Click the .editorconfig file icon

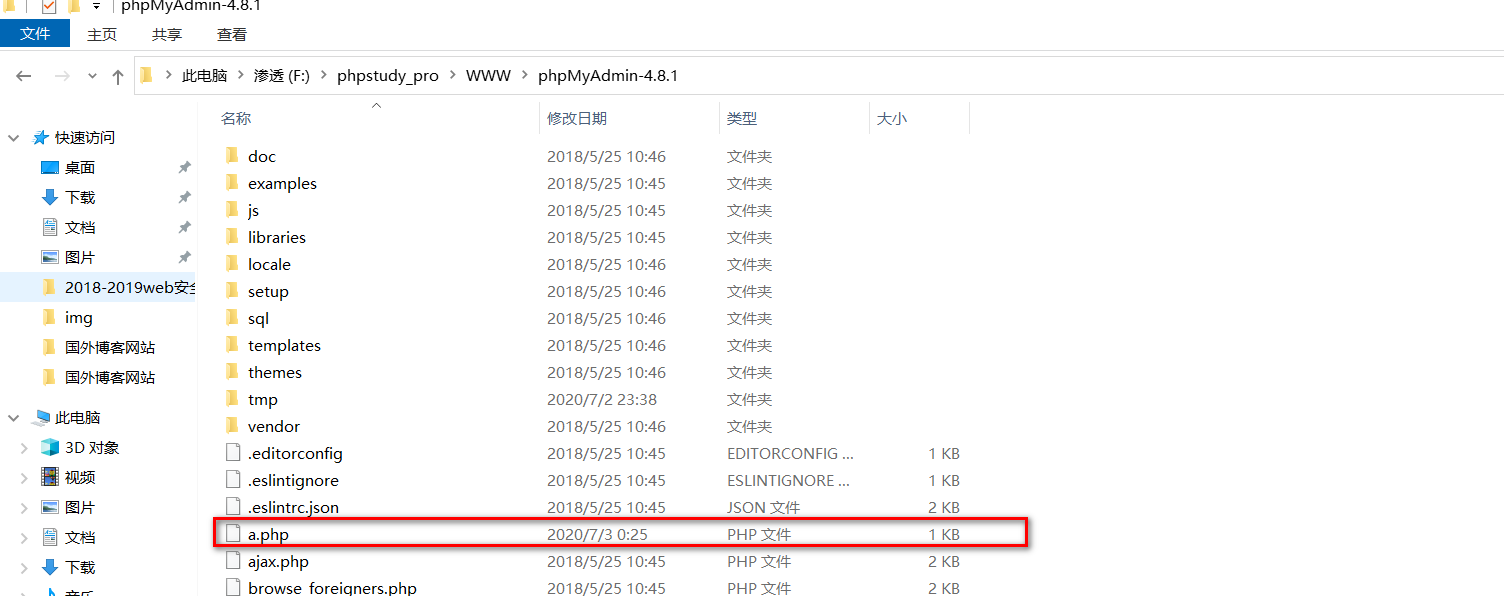coord(233,453)
